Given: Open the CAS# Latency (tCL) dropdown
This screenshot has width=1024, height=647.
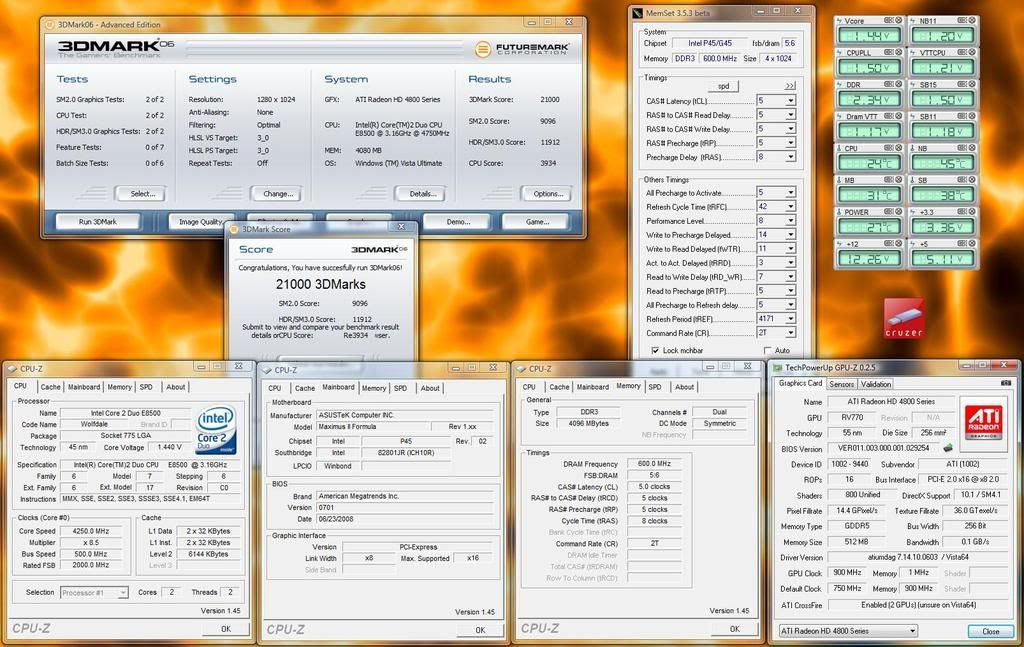Looking at the screenshot, I should coord(791,101).
